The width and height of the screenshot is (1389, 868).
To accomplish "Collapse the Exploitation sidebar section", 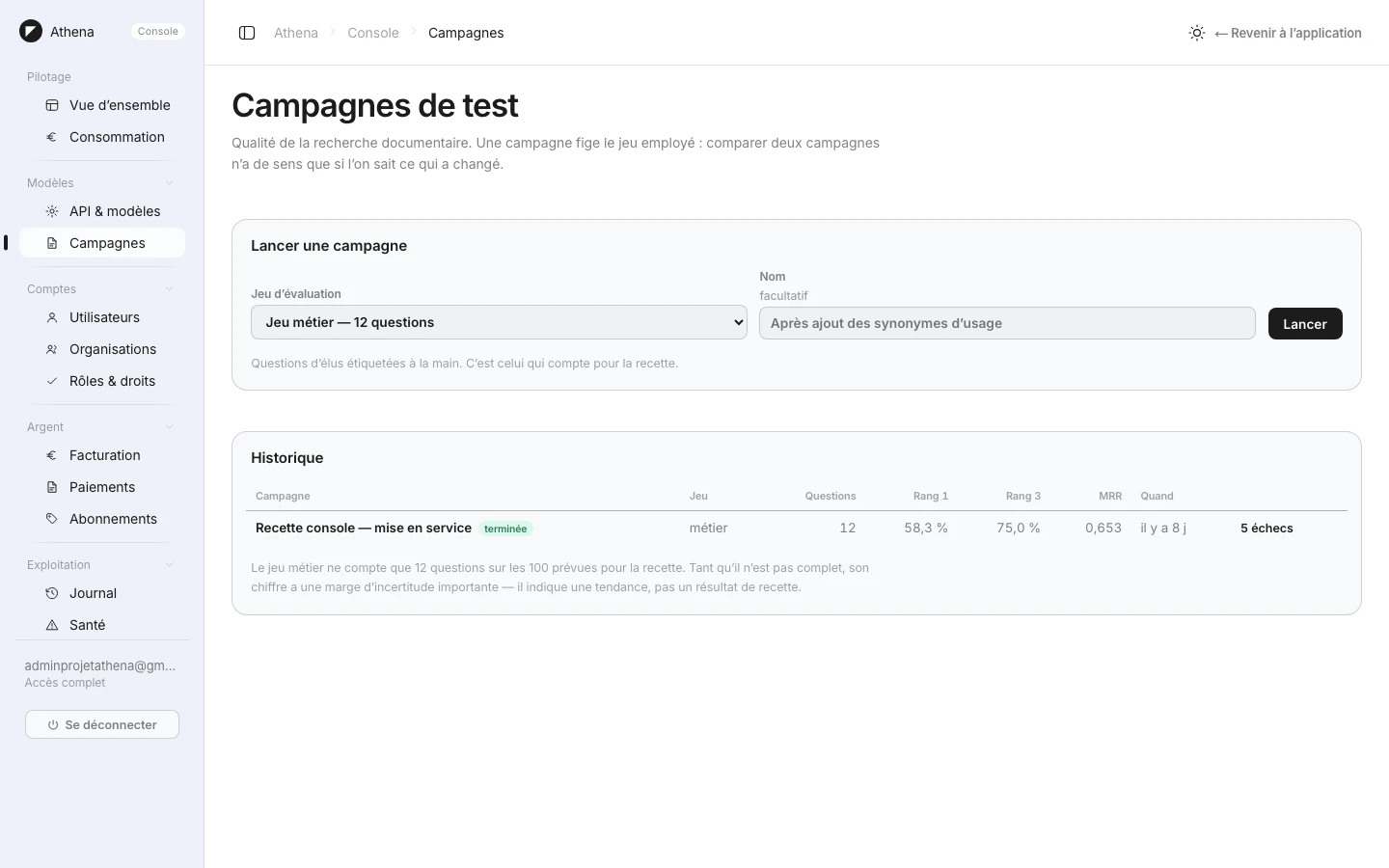I will click(170, 565).
